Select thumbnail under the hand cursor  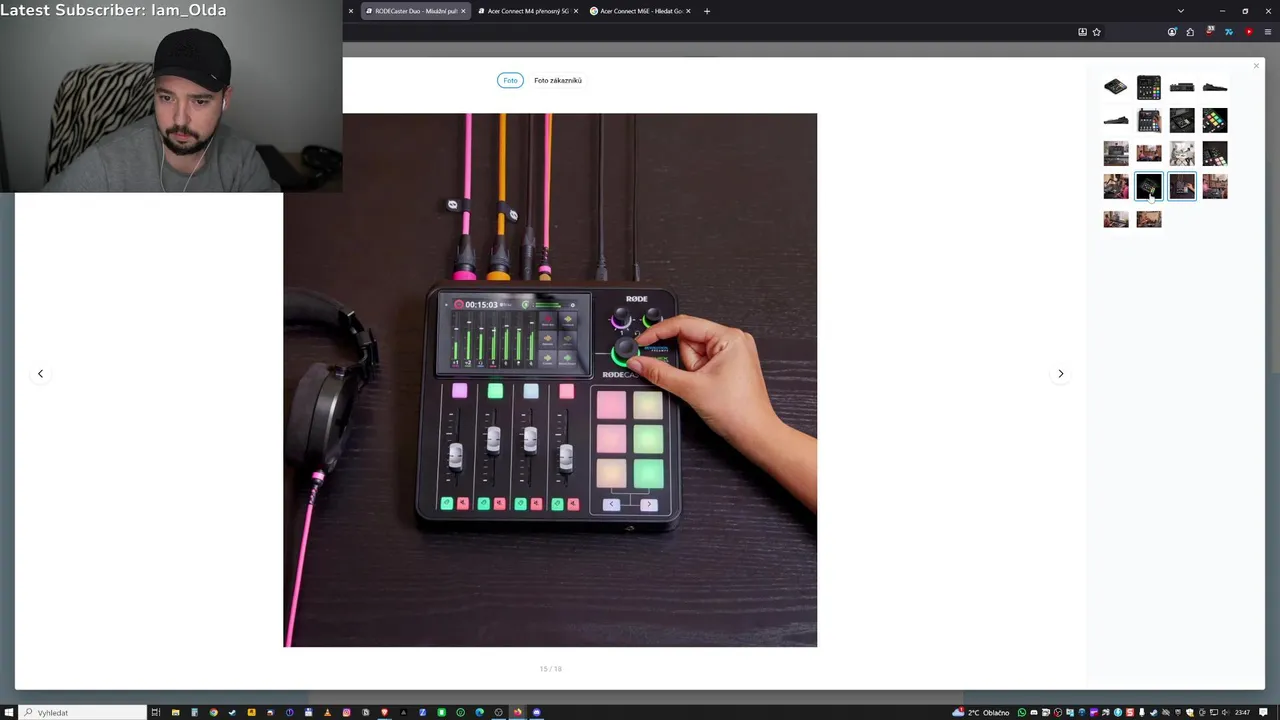(x=1149, y=186)
